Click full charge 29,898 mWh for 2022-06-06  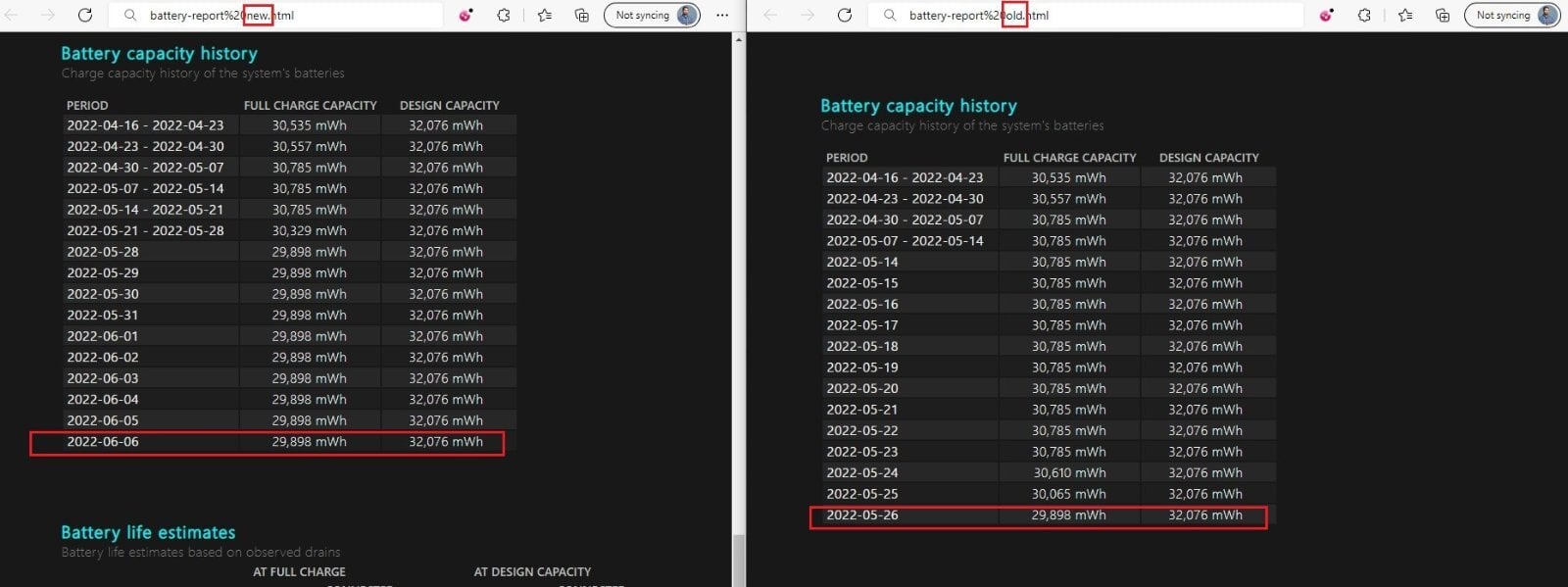pos(309,442)
